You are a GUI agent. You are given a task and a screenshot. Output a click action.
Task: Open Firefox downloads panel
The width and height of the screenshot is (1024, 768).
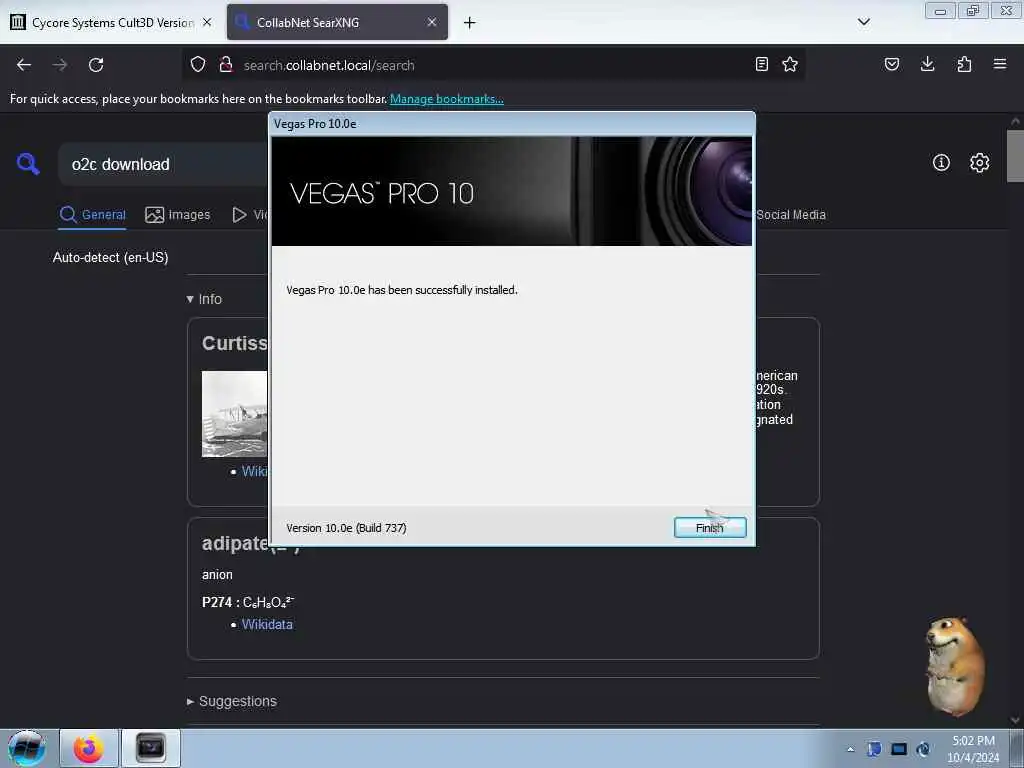(x=927, y=64)
